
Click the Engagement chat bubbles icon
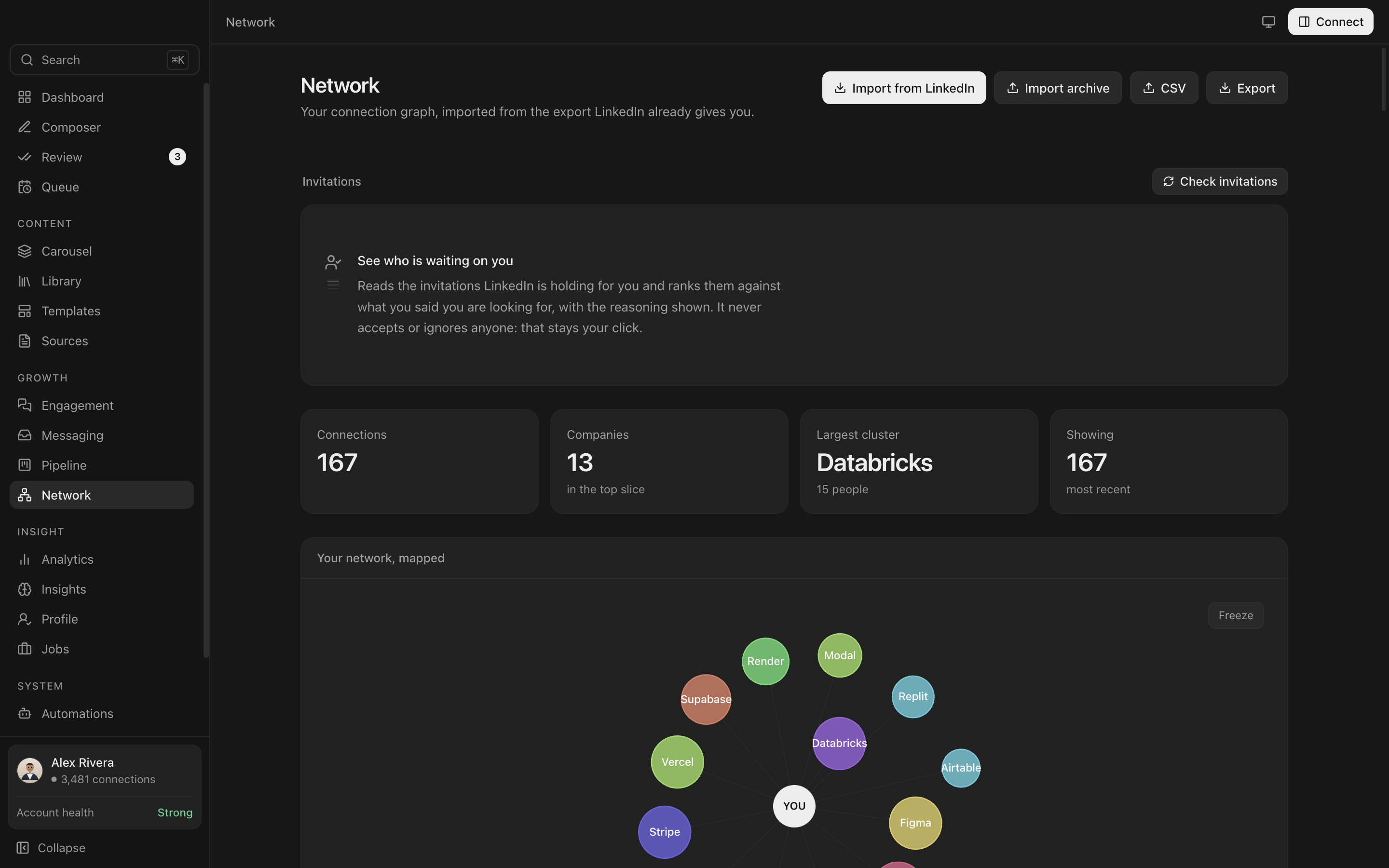pos(24,405)
